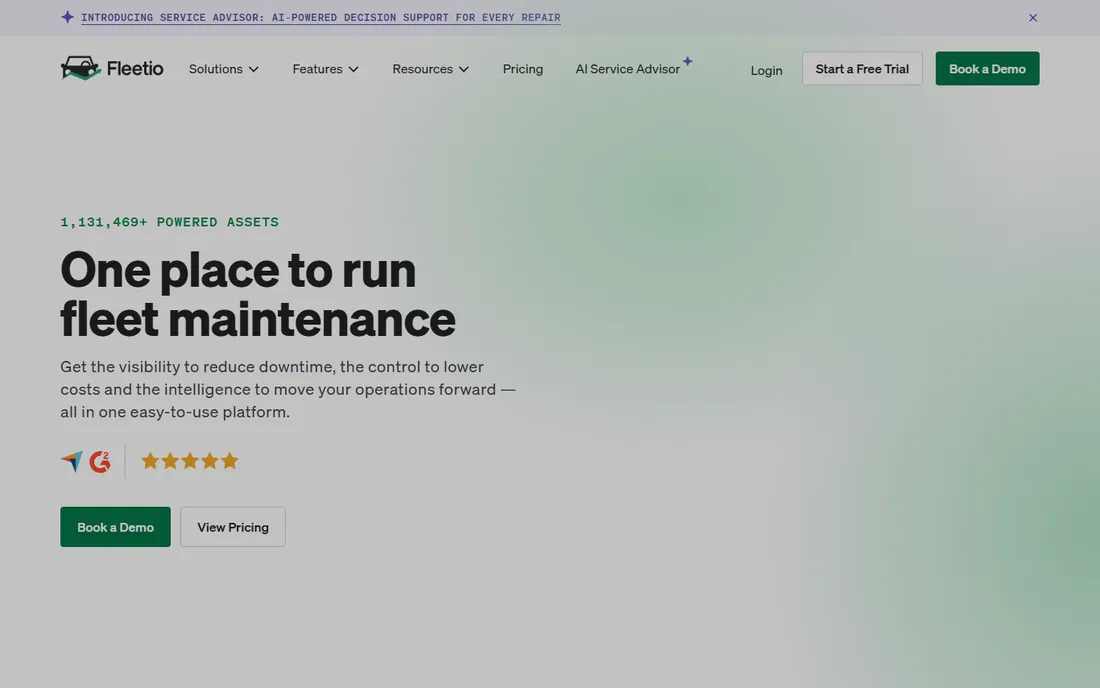This screenshot has width=1100, height=688.
Task: Click Start a Free Trial button
Action: 862,69
